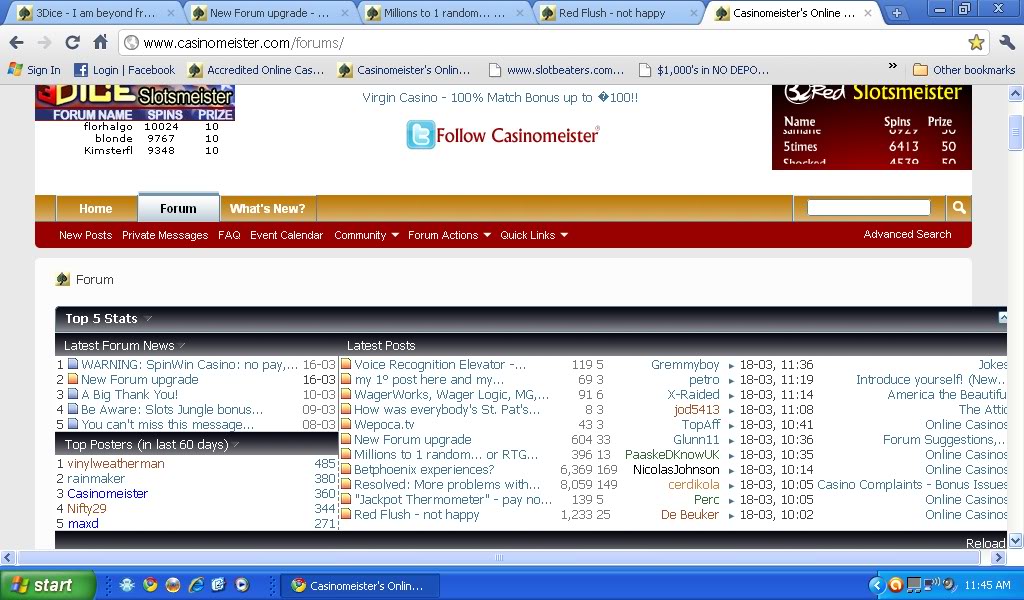Collapse the Top 5 Stats panel

pos(1002,318)
